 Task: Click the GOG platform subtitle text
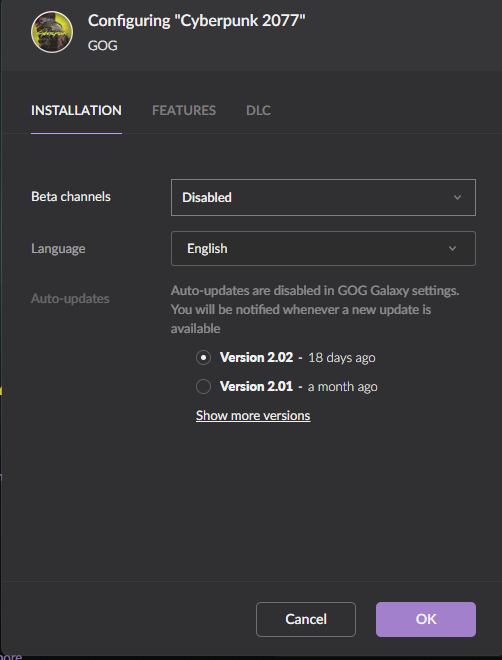[102, 45]
